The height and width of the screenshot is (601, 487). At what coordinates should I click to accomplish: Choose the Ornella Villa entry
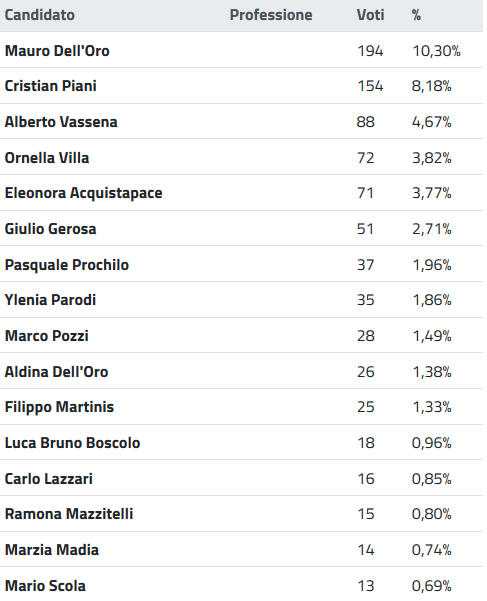click(47, 158)
